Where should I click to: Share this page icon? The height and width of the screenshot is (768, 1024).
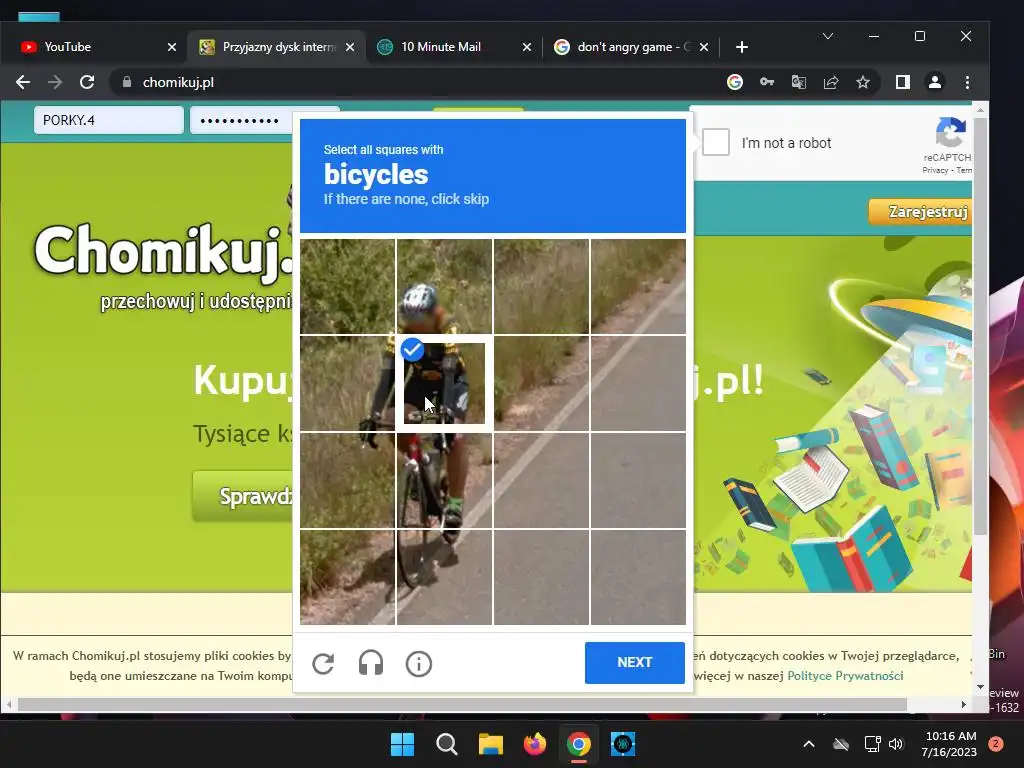click(x=831, y=82)
